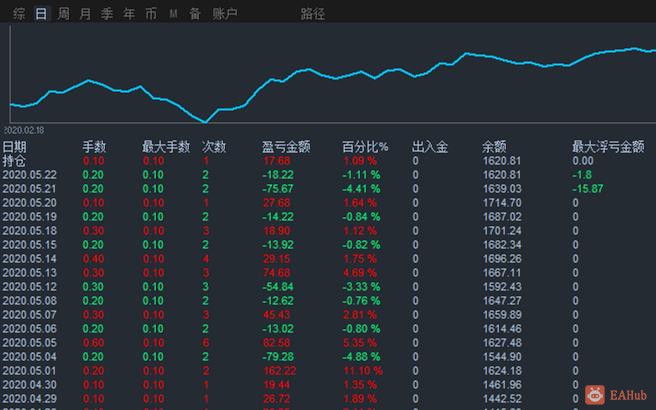656x410 pixels.
Task: Click balance value 1714.70
Action: click(502, 202)
